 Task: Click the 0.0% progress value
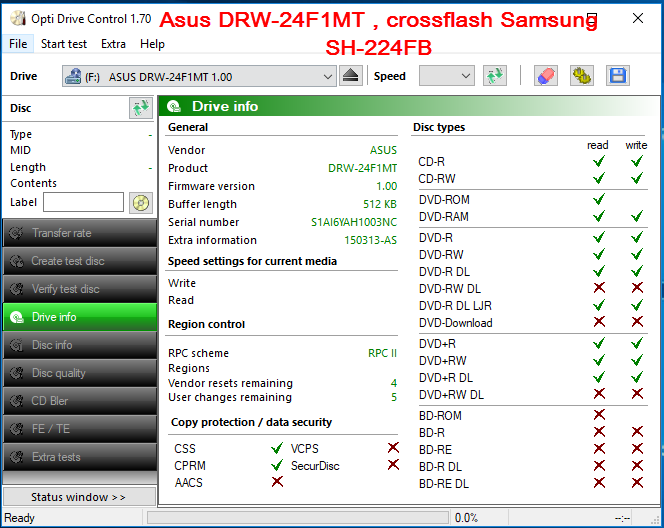click(466, 518)
